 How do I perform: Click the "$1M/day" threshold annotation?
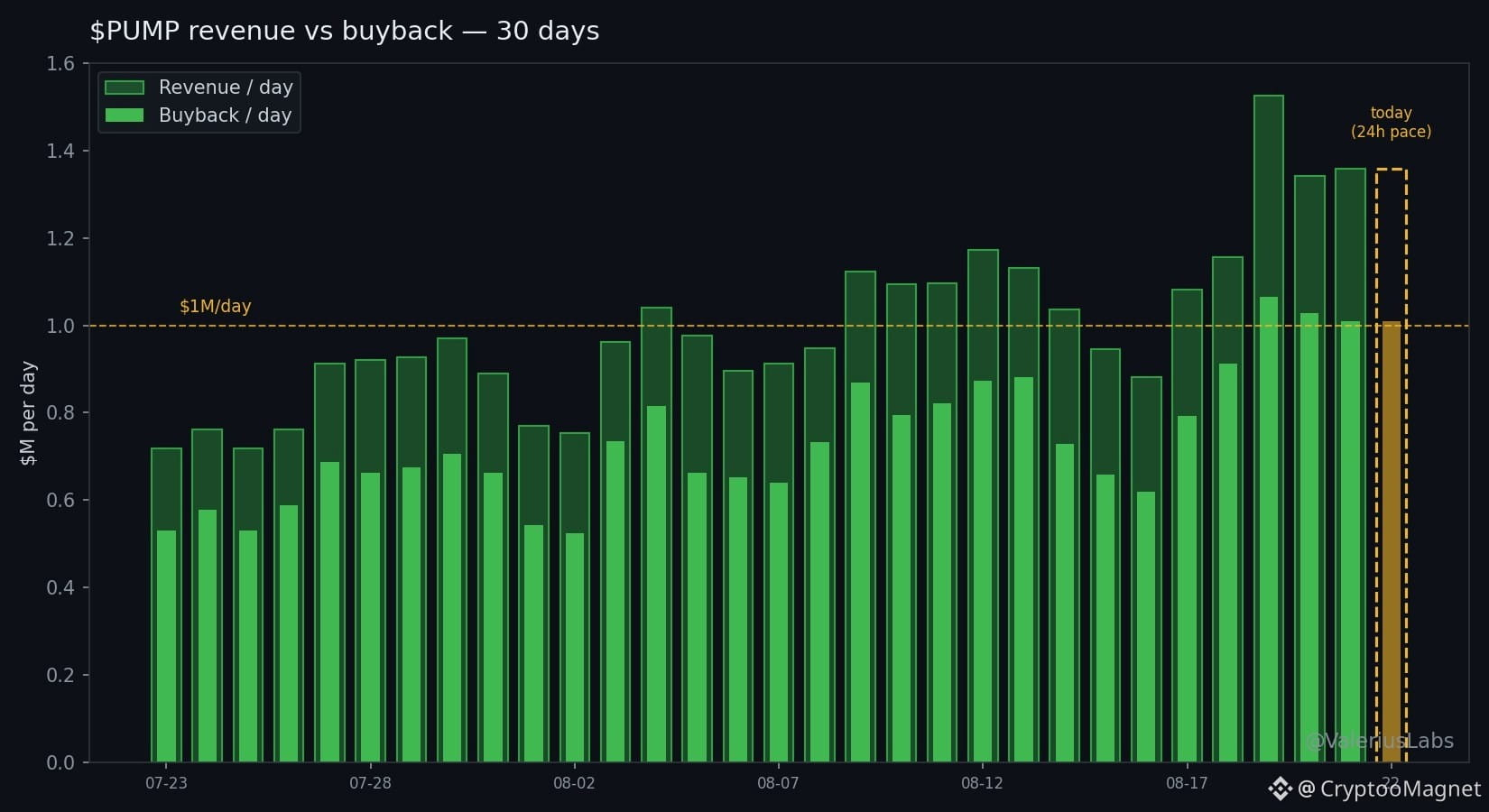tap(216, 306)
